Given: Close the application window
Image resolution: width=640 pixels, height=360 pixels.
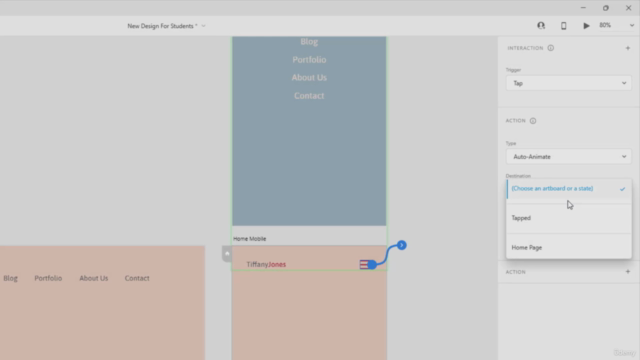Looking at the screenshot, I should tap(628, 8).
